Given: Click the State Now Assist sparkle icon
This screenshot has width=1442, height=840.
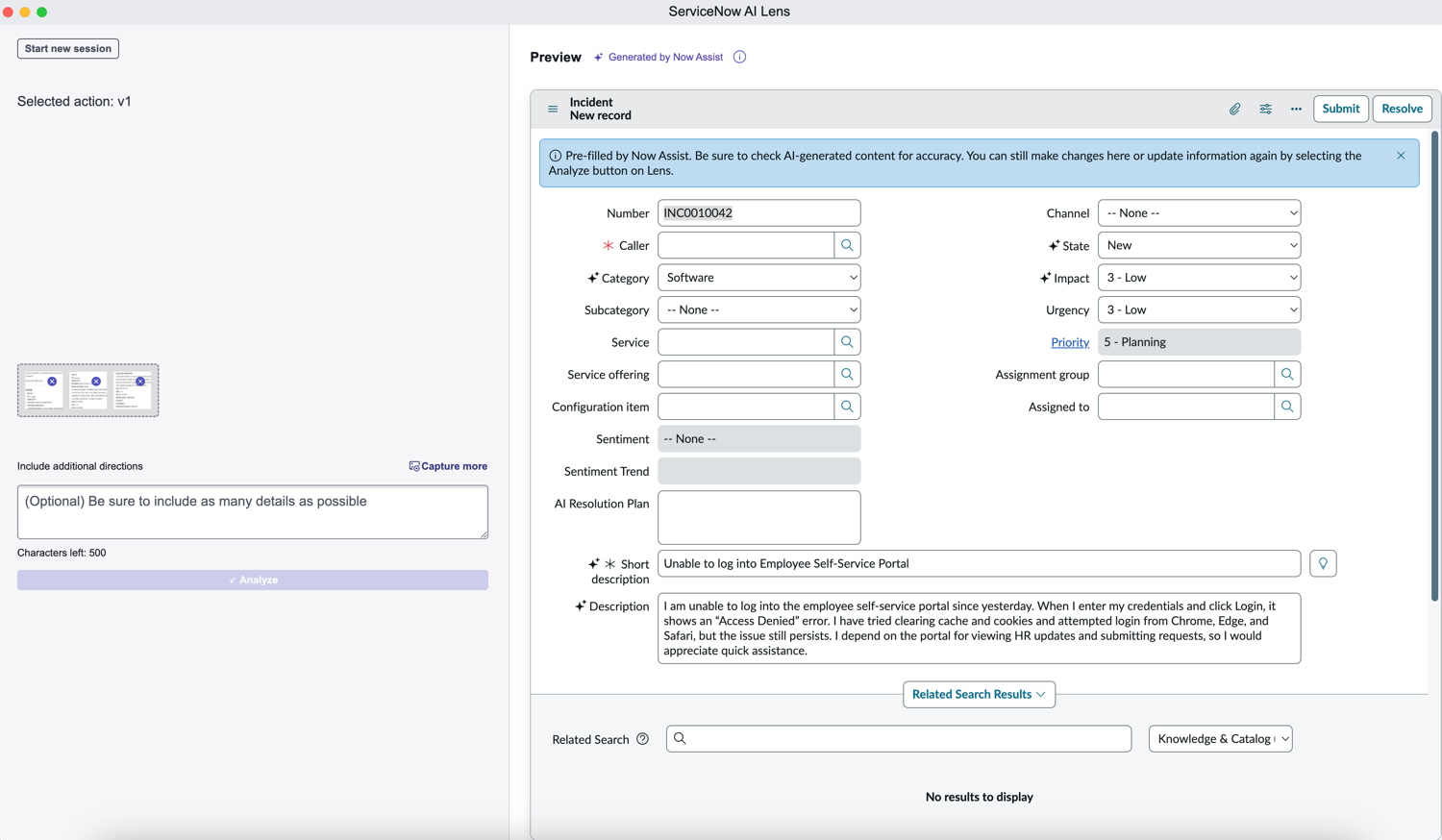Looking at the screenshot, I should click(x=1054, y=245).
